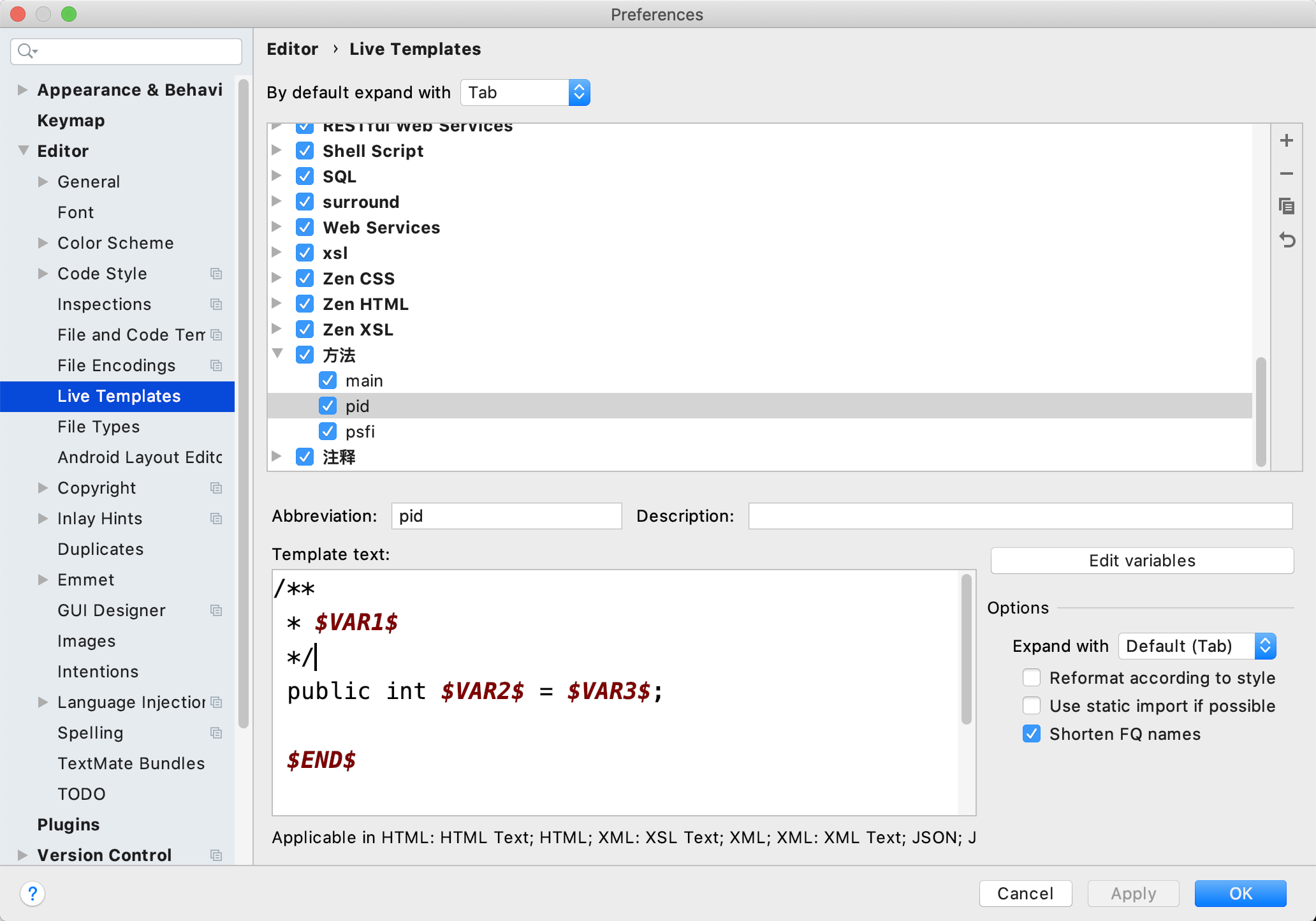Screen dimensions: 1316x921
Task: Open Expand with Default (Tab) dropdown
Action: pos(1197,646)
